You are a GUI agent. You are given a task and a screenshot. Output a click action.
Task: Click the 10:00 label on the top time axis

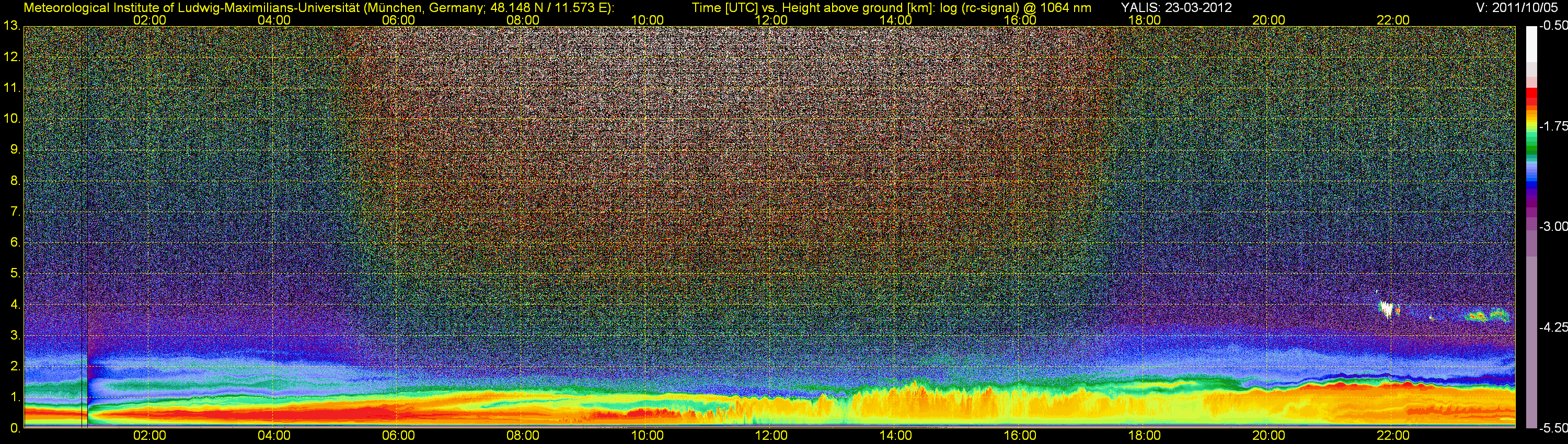click(647, 20)
